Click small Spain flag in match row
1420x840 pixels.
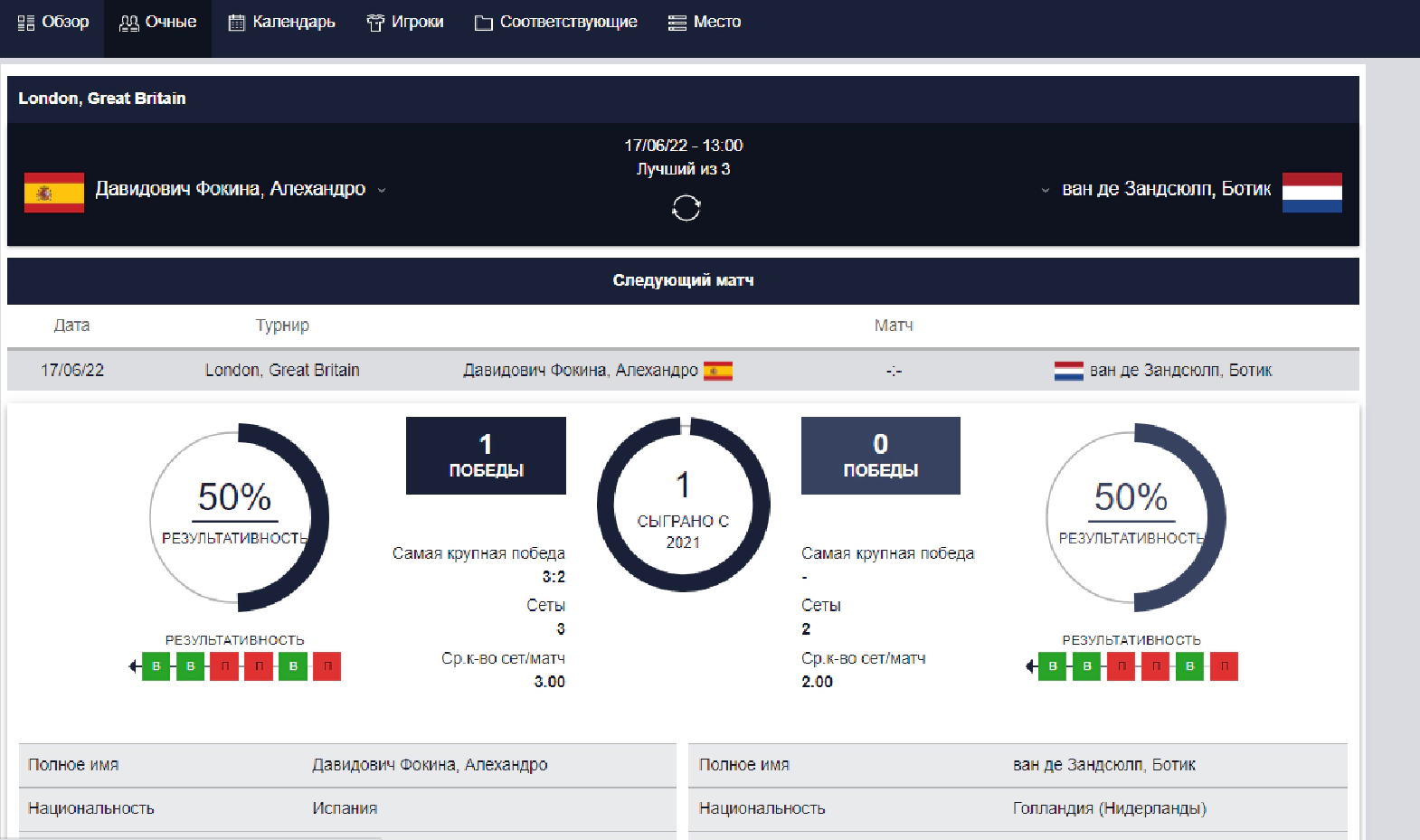[x=718, y=371]
